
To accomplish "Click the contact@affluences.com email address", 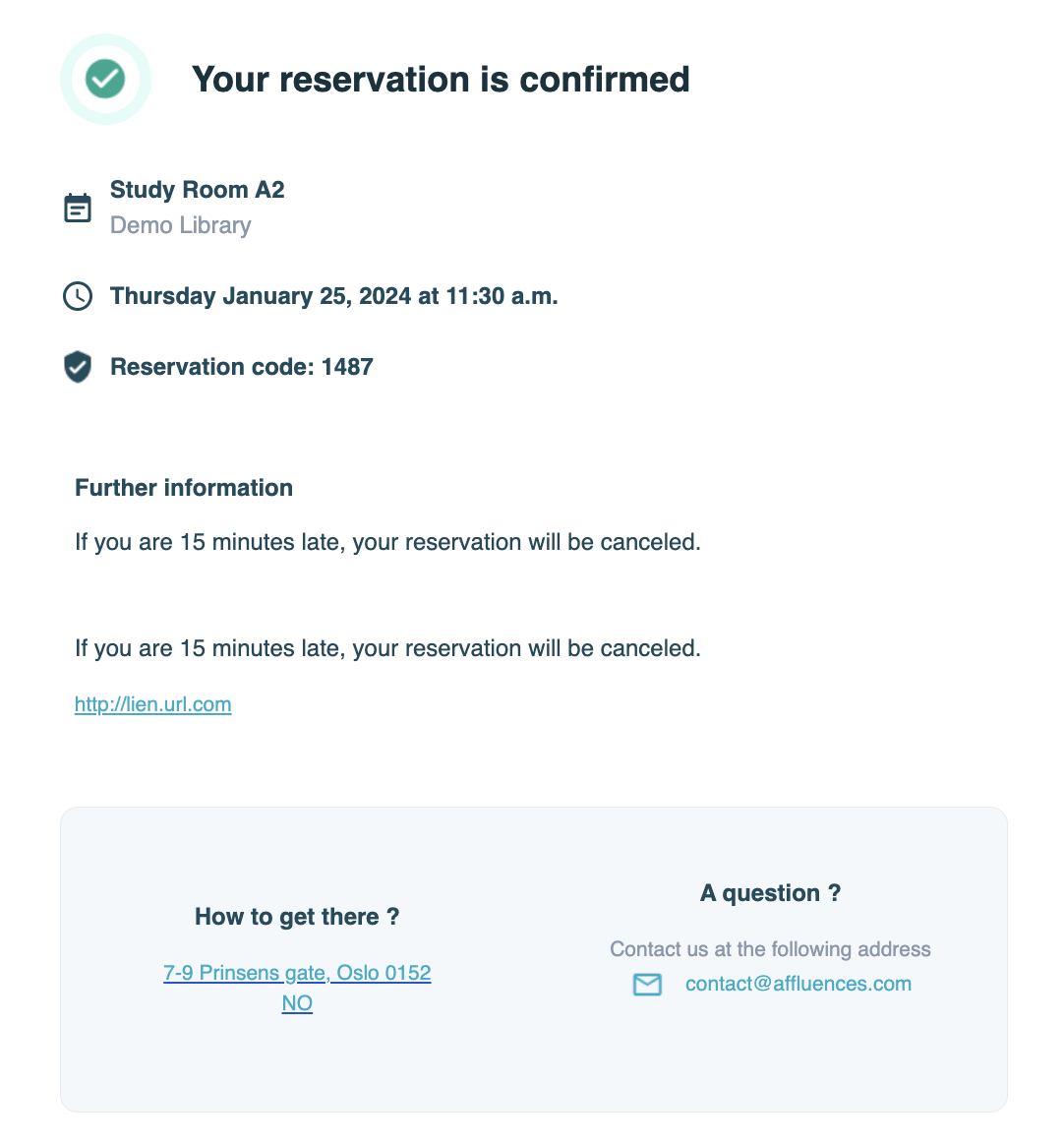I will [798, 984].
